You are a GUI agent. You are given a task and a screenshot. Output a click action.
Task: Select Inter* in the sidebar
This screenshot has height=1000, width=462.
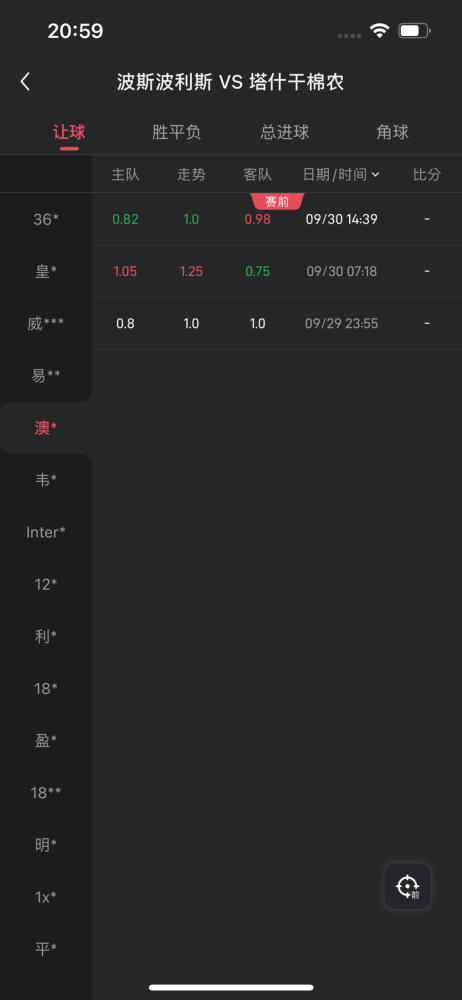tap(46, 532)
